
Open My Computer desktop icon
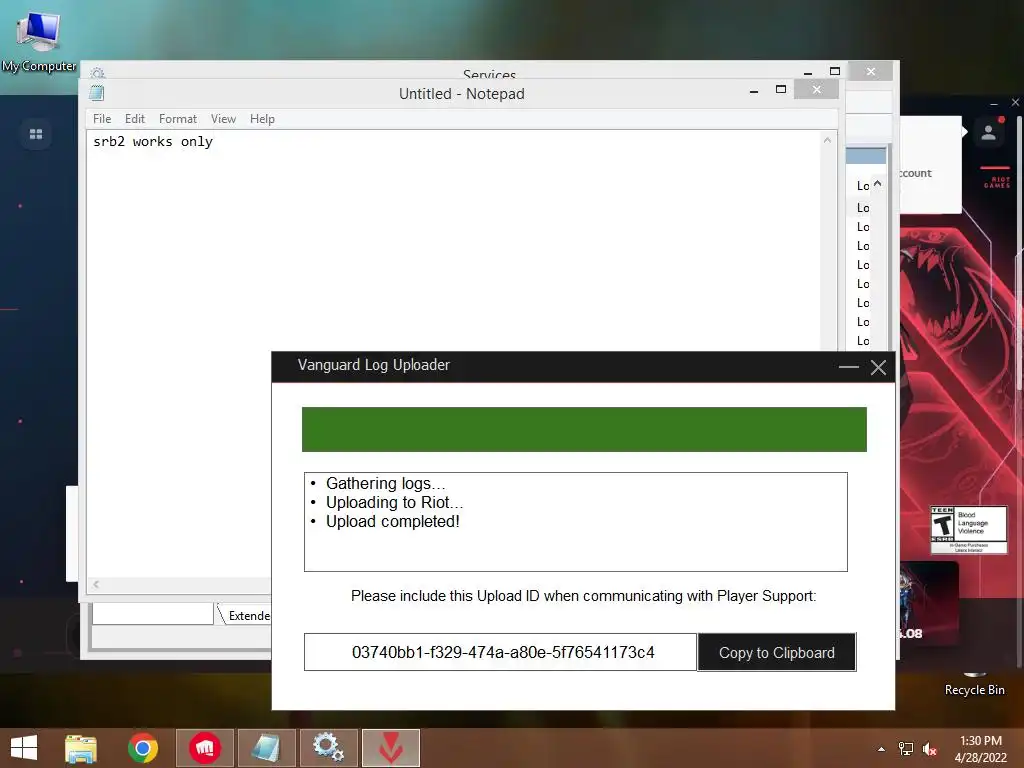point(39,40)
